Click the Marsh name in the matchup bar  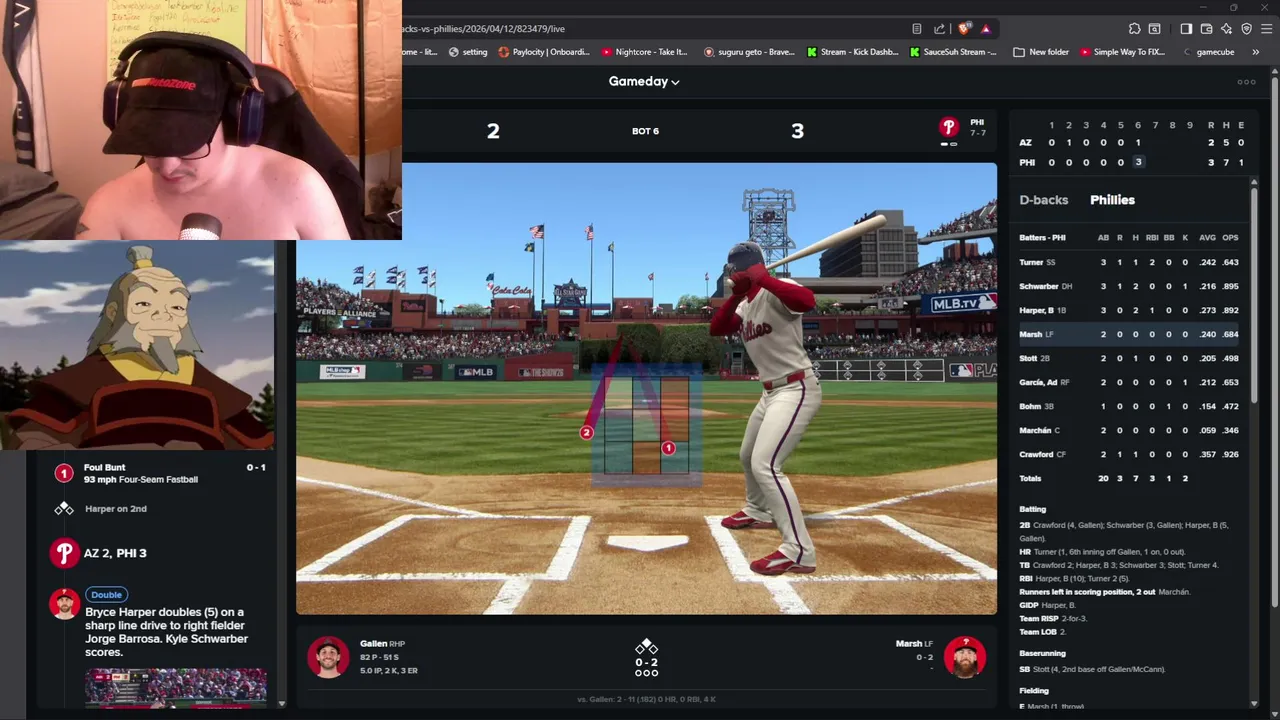pyautogui.click(x=908, y=644)
